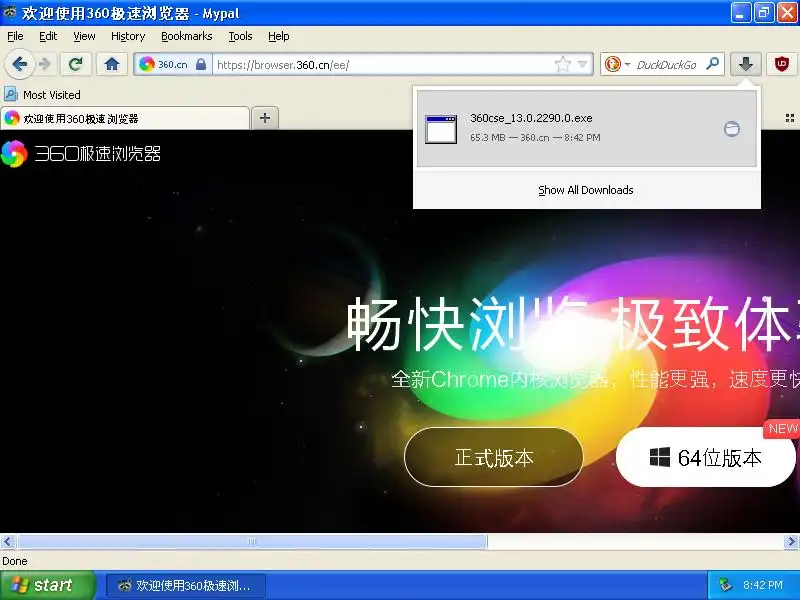Click the 360cse_13.0.2290.0.exe file name
Image resolution: width=800 pixels, height=600 pixels.
click(531, 118)
